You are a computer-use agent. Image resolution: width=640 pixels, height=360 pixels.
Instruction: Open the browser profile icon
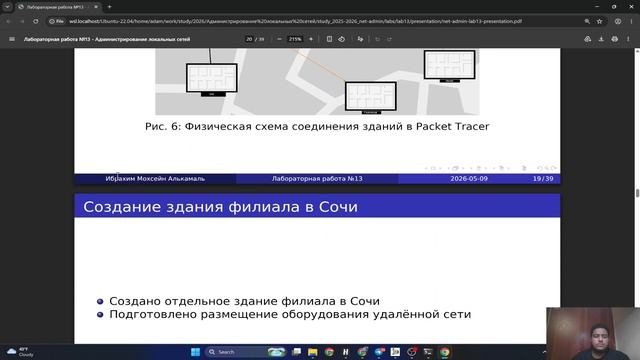click(x=618, y=21)
